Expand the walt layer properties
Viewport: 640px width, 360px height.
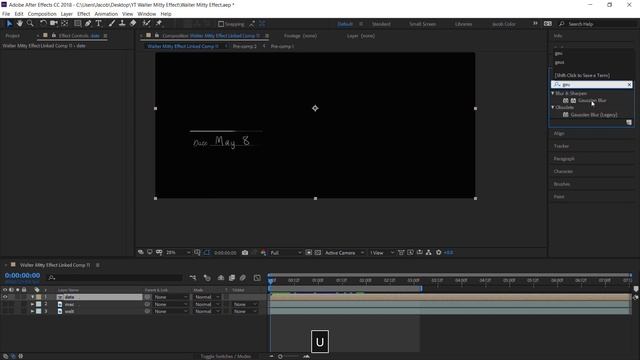[x=32, y=311]
